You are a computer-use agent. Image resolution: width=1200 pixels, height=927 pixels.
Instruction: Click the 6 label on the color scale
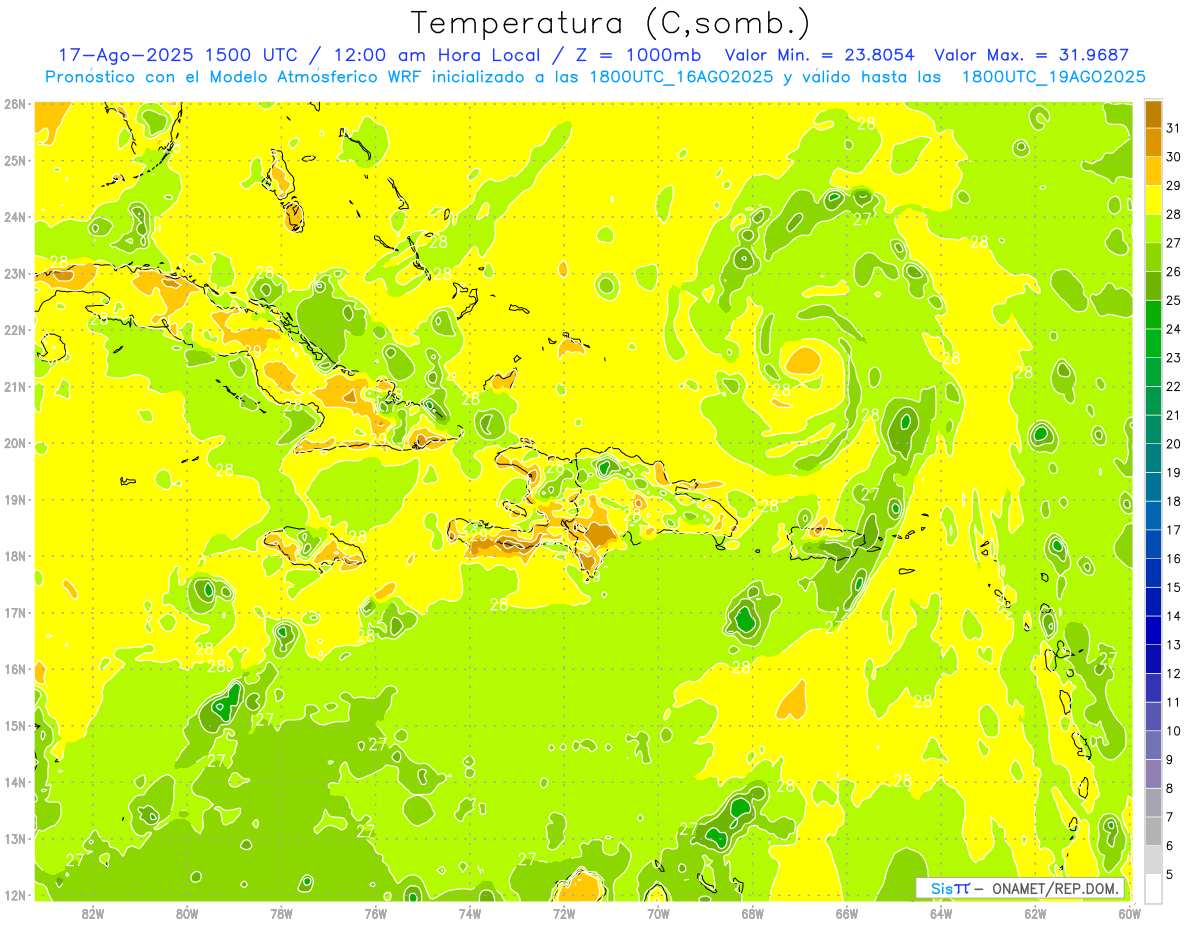1169,845
